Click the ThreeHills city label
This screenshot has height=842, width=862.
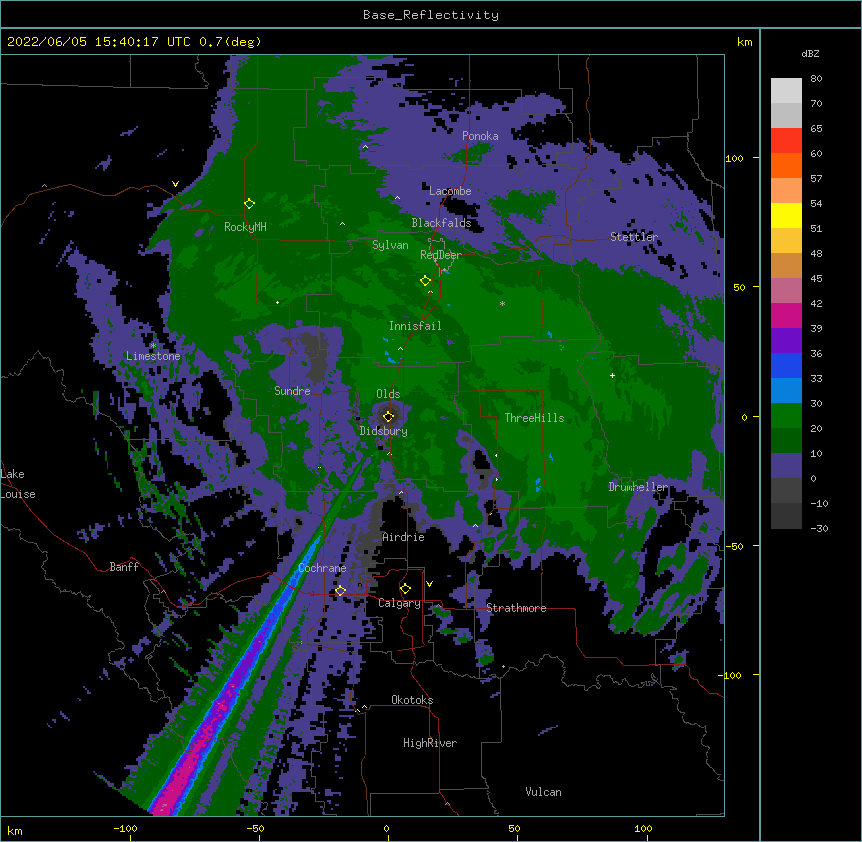(x=534, y=418)
